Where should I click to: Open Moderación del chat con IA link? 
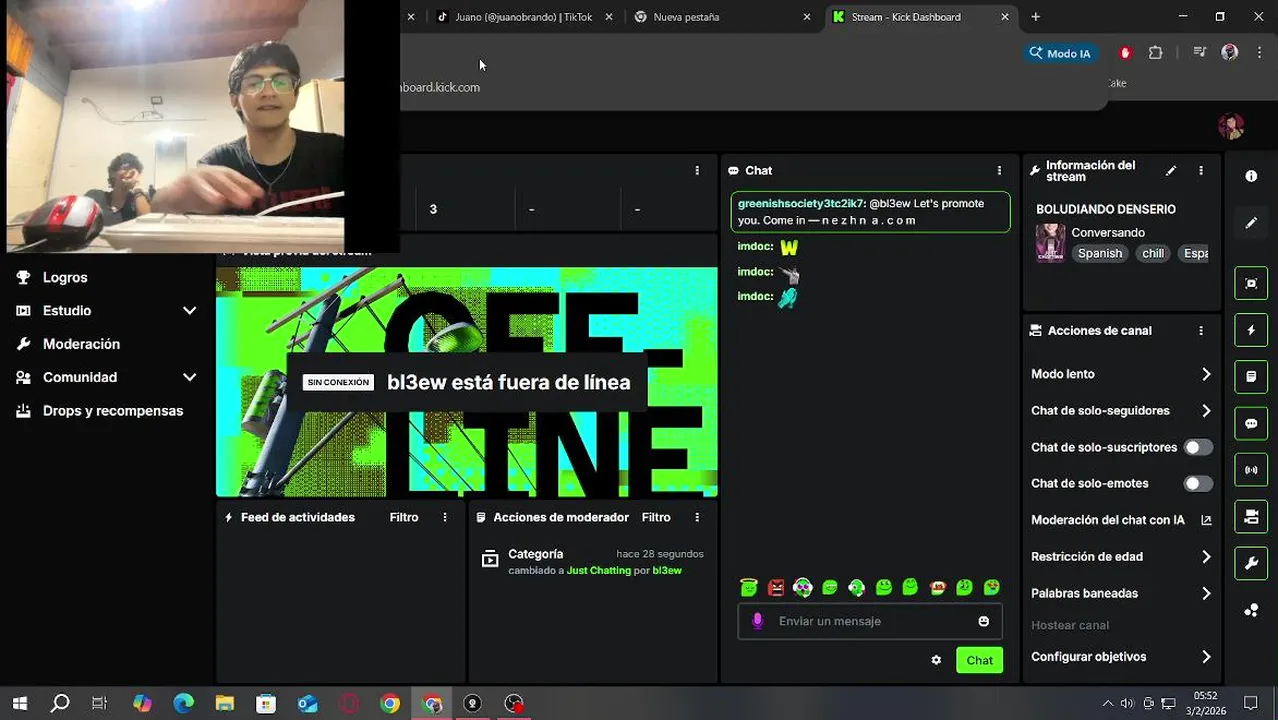[1120, 520]
